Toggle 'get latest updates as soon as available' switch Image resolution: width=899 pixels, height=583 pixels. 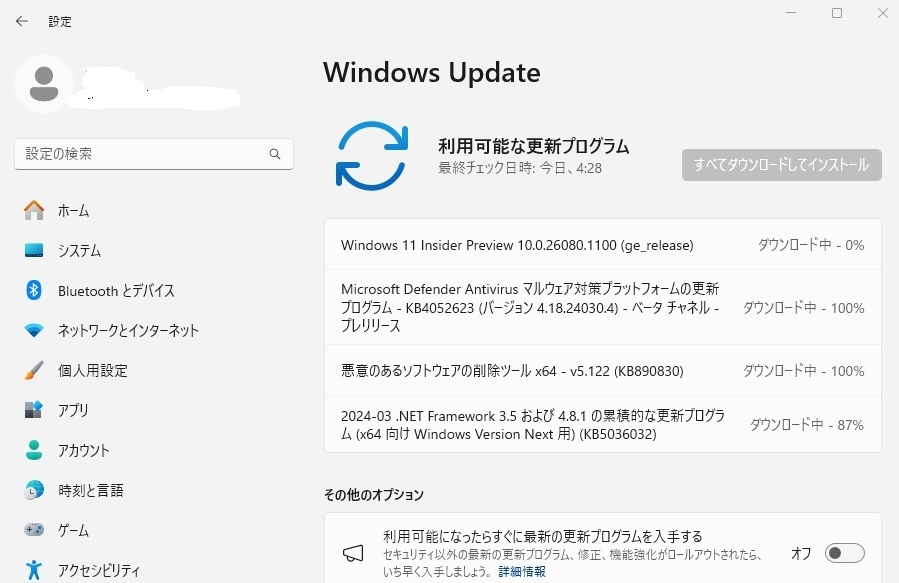(844, 553)
